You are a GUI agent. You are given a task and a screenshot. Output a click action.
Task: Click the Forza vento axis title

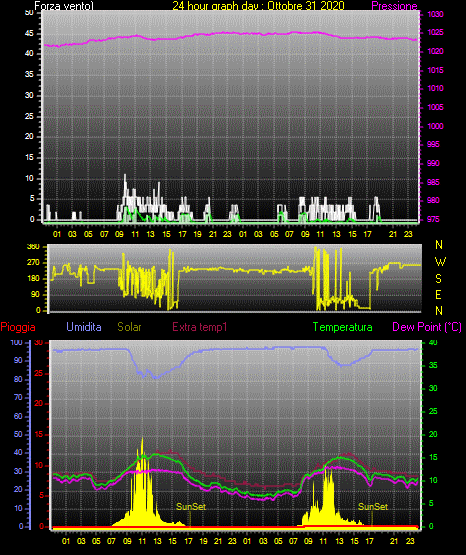tap(64, 6)
